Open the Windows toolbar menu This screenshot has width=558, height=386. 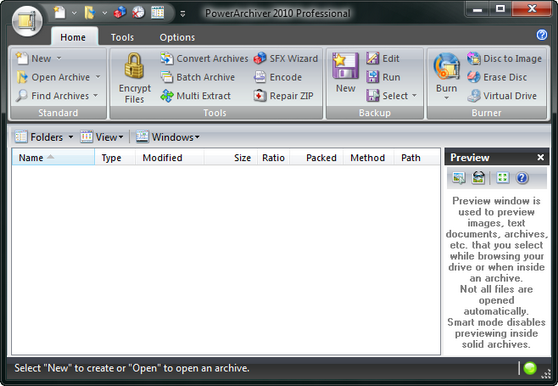(168, 137)
